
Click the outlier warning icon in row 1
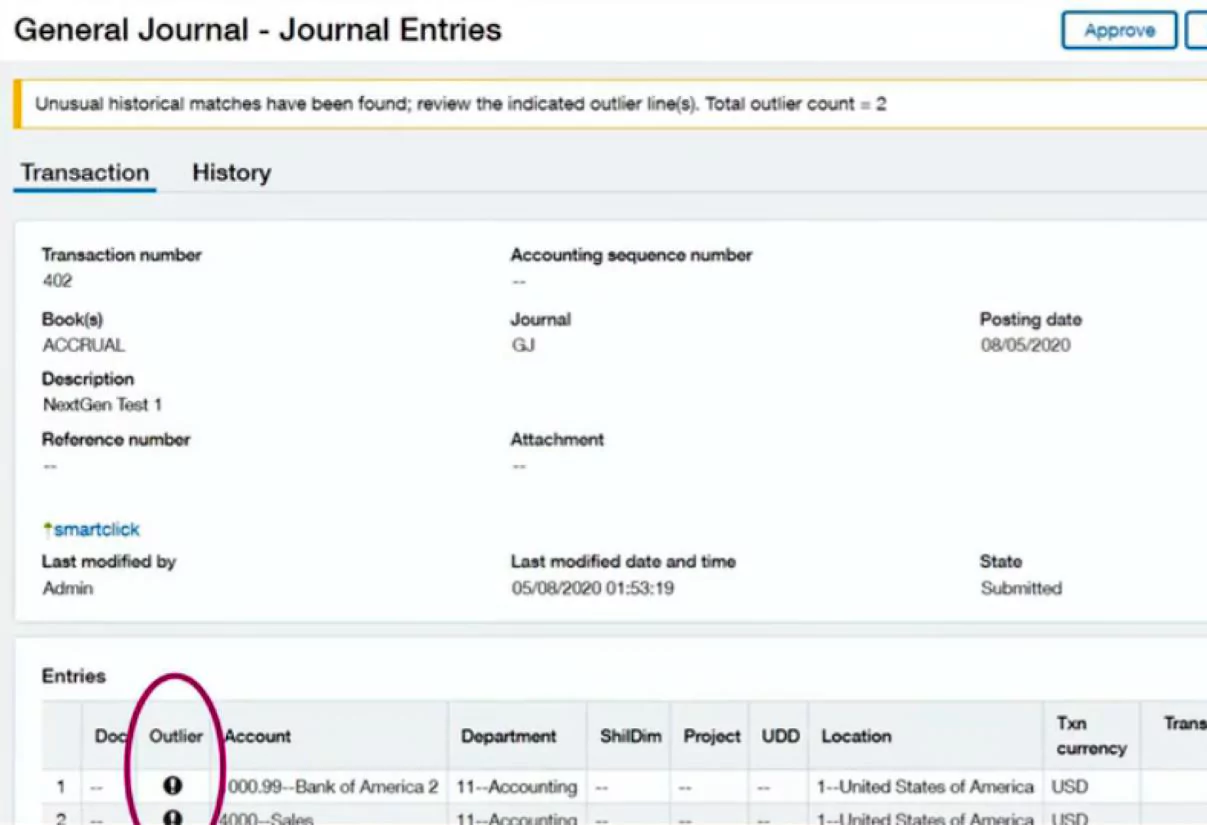(x=172, y=787)
